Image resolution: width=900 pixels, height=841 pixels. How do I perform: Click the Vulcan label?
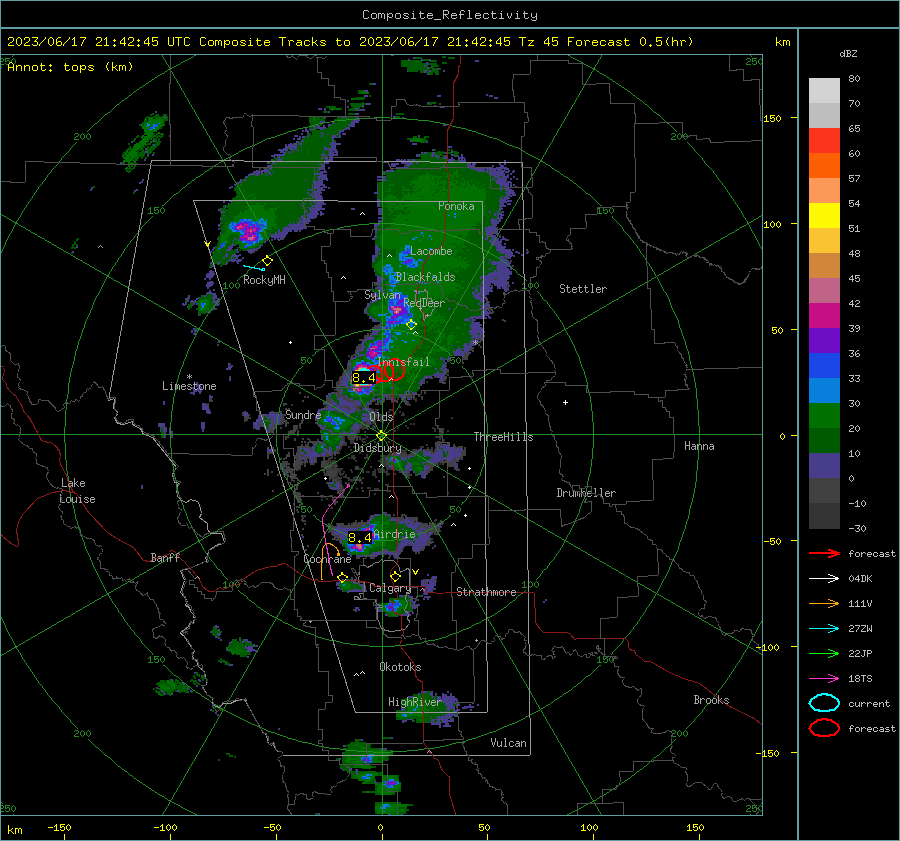coord(508,743)
